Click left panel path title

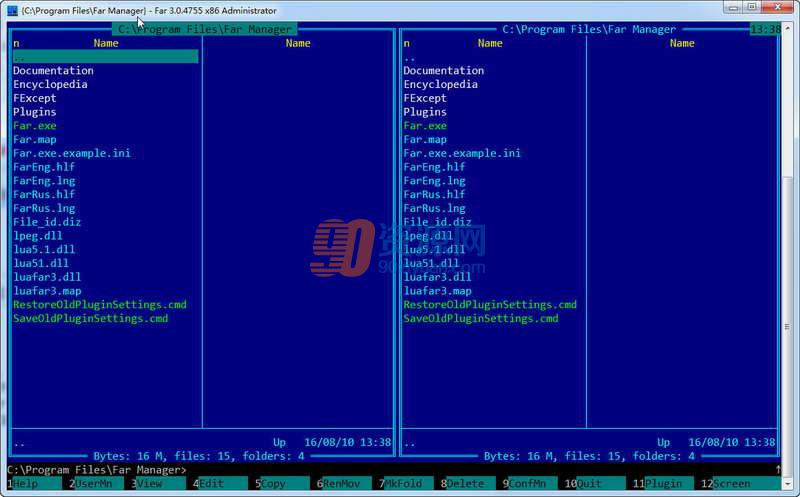click(205, 30)
